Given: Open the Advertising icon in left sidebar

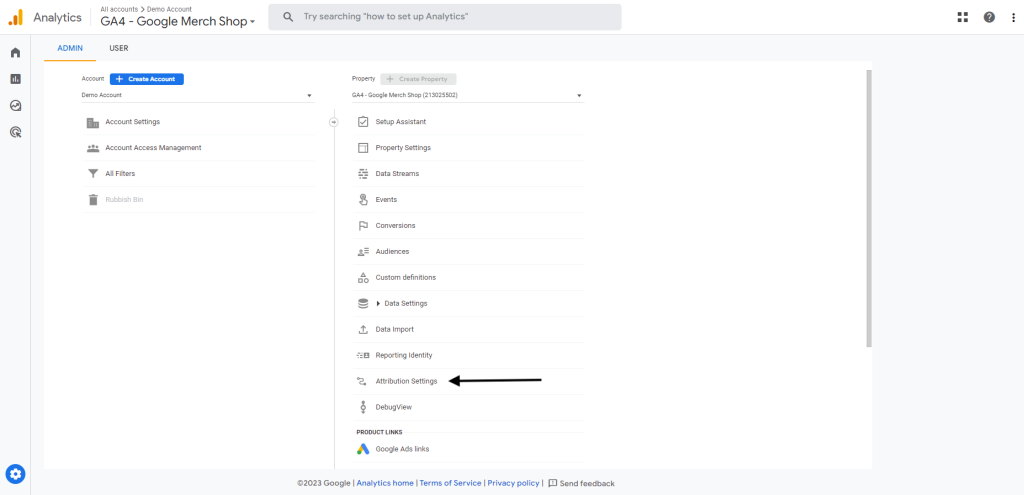Looking at the screenshot, I should pyautogui.click(x=15, y=131).
